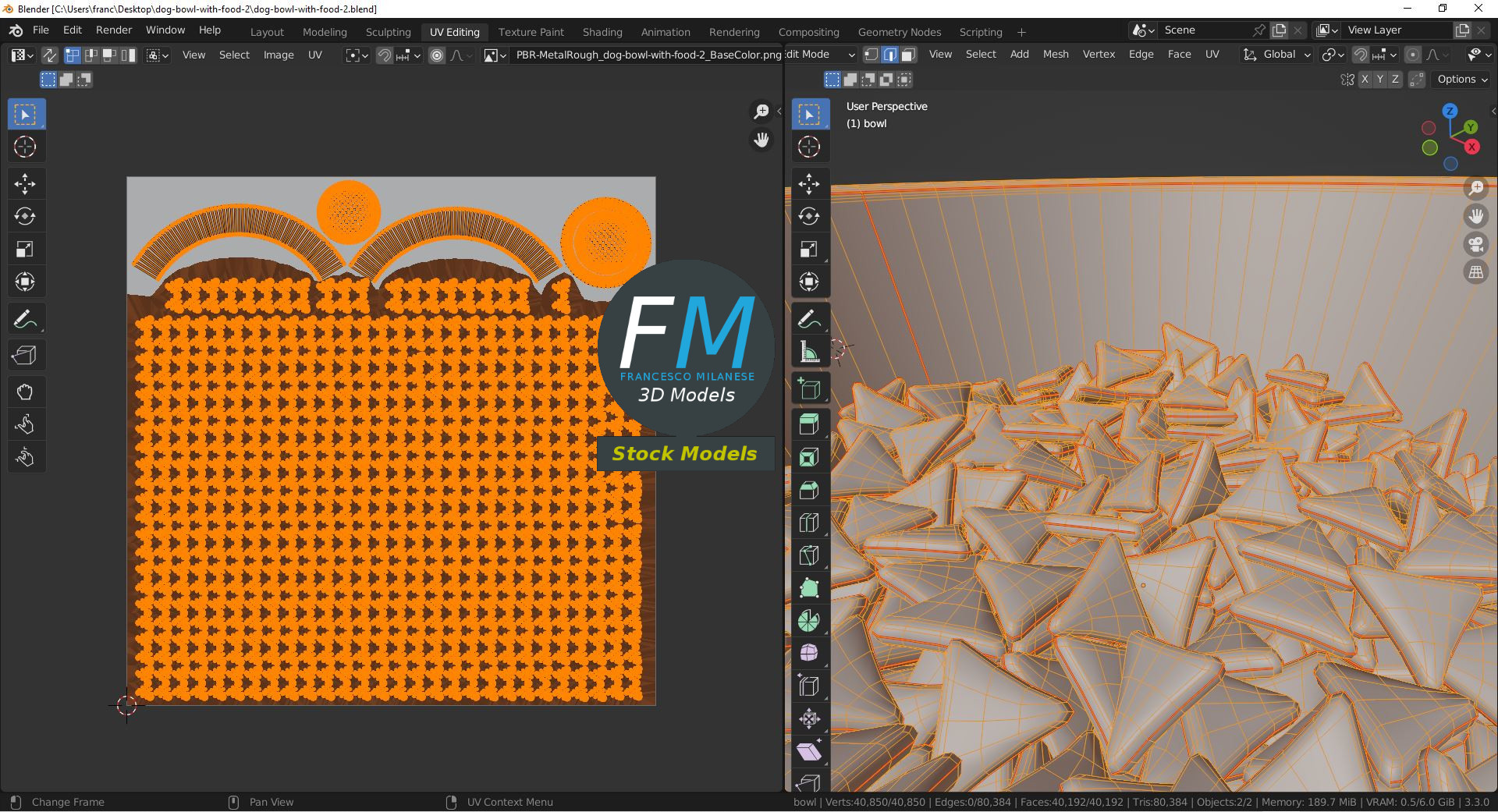Screen dimensions: 1498x812
Task: Select the UV editor Rotate tool
Action: (x=25, y=216)
